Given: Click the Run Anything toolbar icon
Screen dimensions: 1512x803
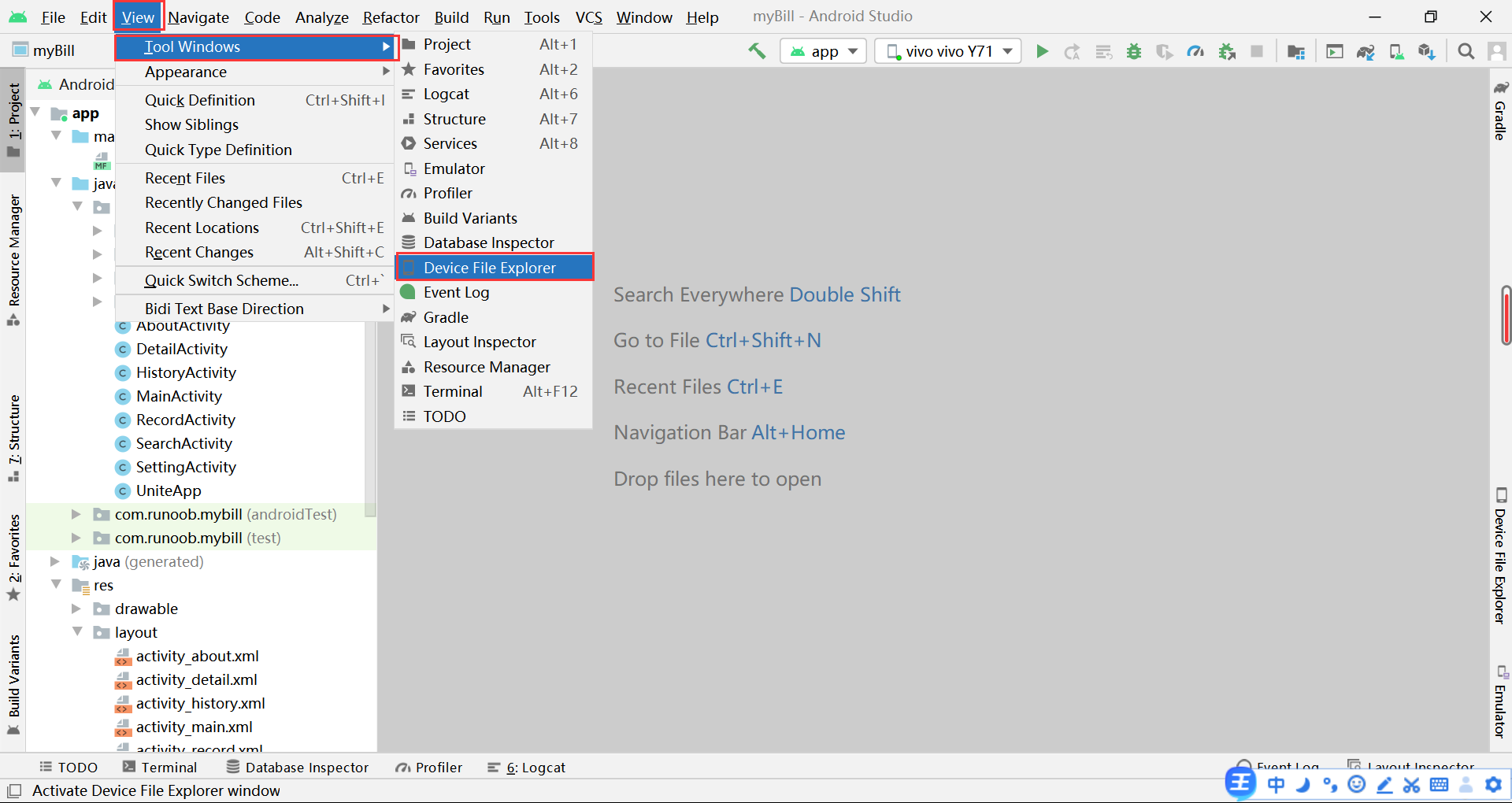Looking at the screenshot, I should coord(1335,52).
